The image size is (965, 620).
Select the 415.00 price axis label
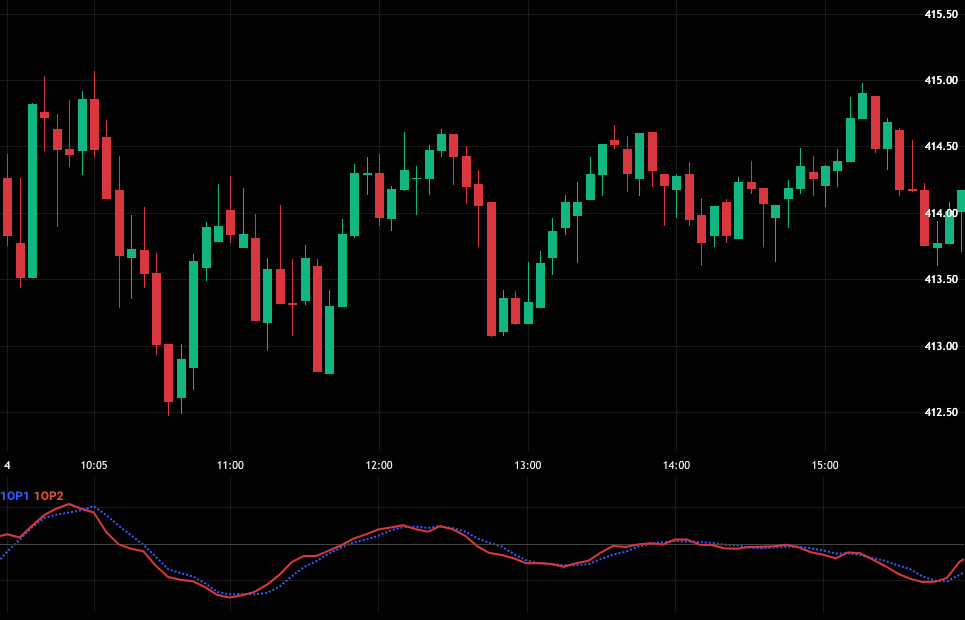tap(941, 80)
